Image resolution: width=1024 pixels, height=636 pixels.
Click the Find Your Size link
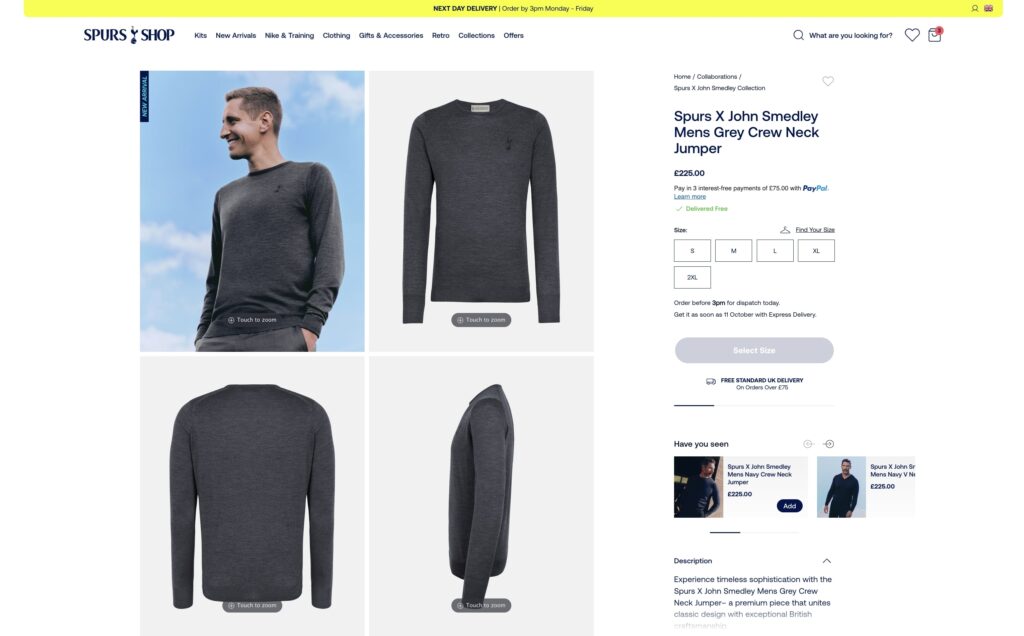click(814, 230)
